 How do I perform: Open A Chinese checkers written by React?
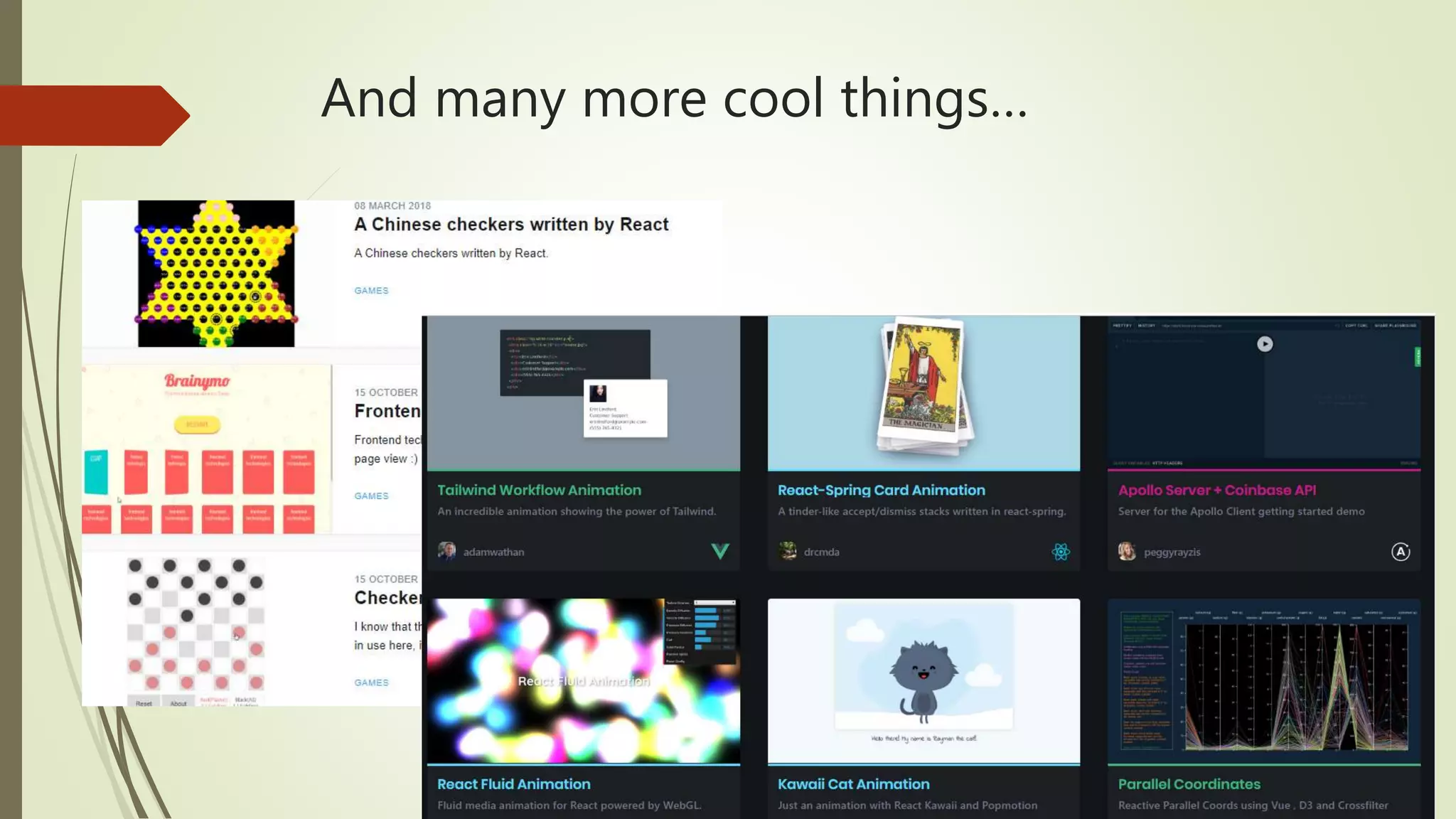511,225
